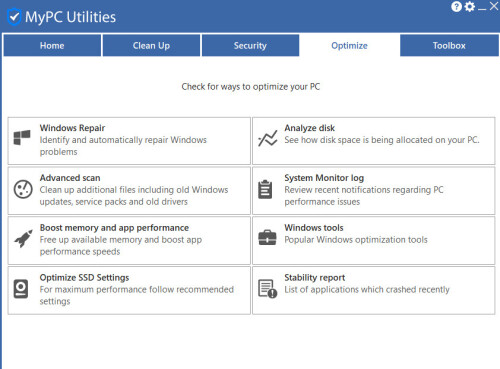Click the System Monitor log clipboard icon
Screen dimensions: 500x369
click(x=265, y=189)
